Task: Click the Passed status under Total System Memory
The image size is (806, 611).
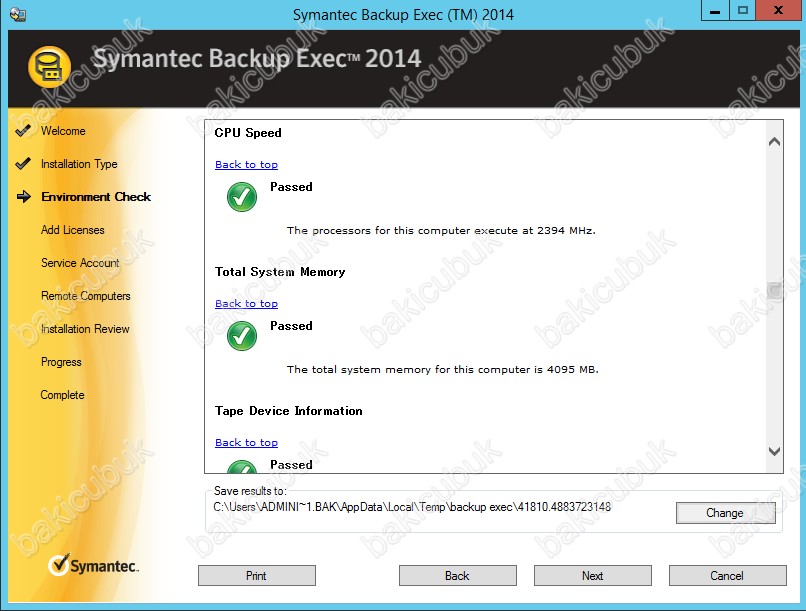Action: (x=291, y=326)
